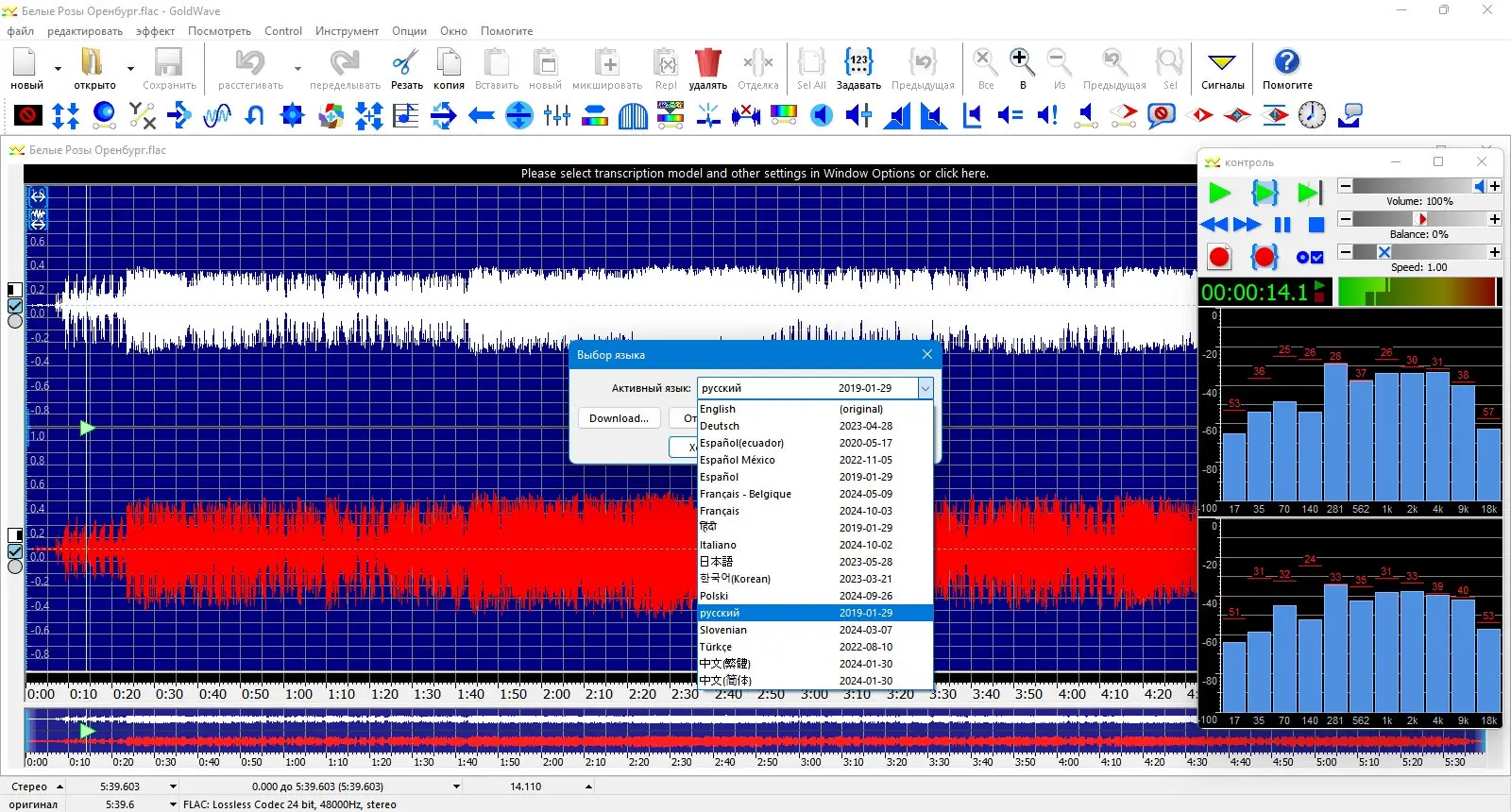Click the Volume slider track
1511x812 pixels.
(1412, 186)
